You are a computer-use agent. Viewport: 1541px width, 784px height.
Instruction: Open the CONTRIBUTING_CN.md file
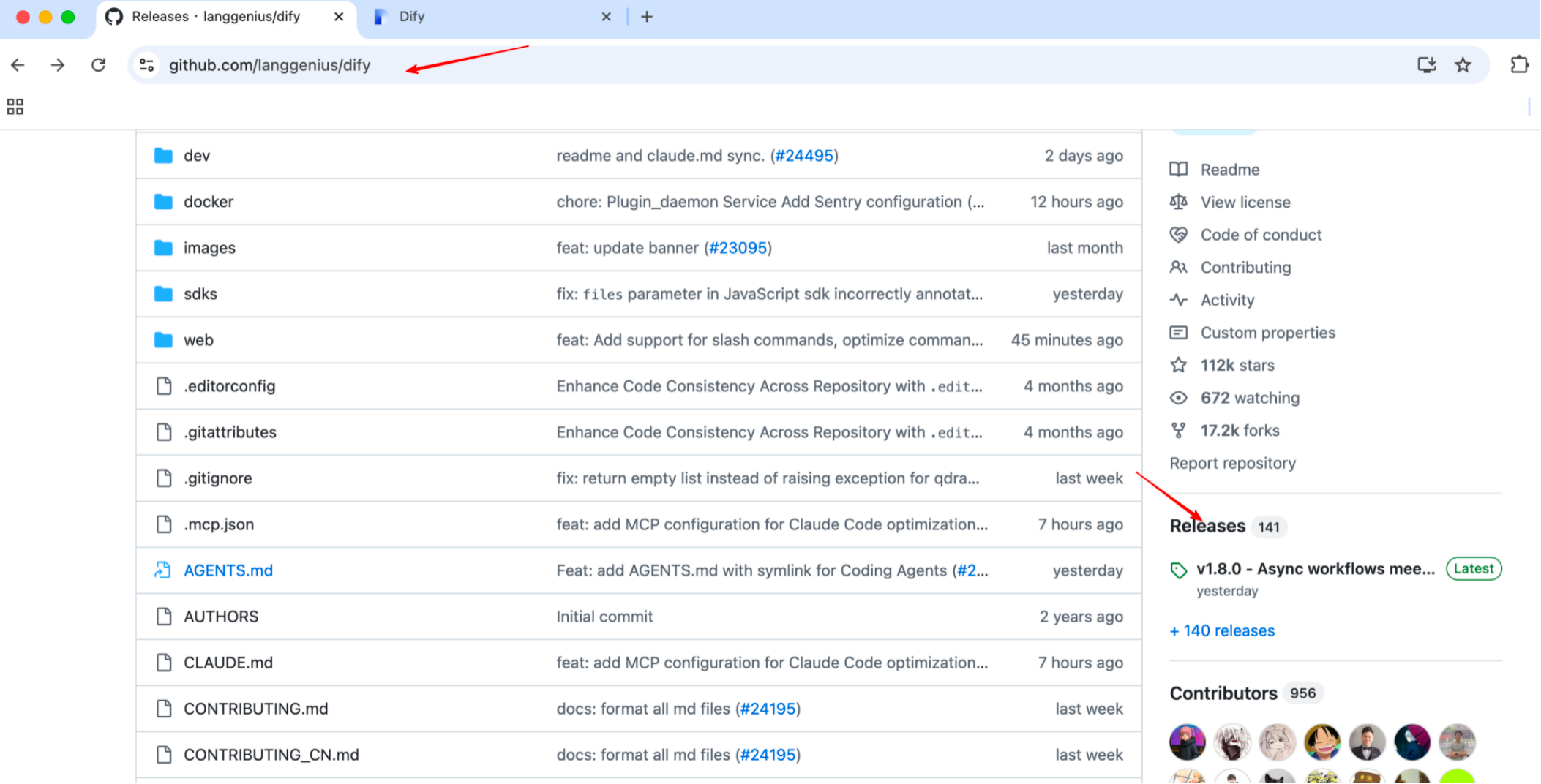(x=271, y=755)
